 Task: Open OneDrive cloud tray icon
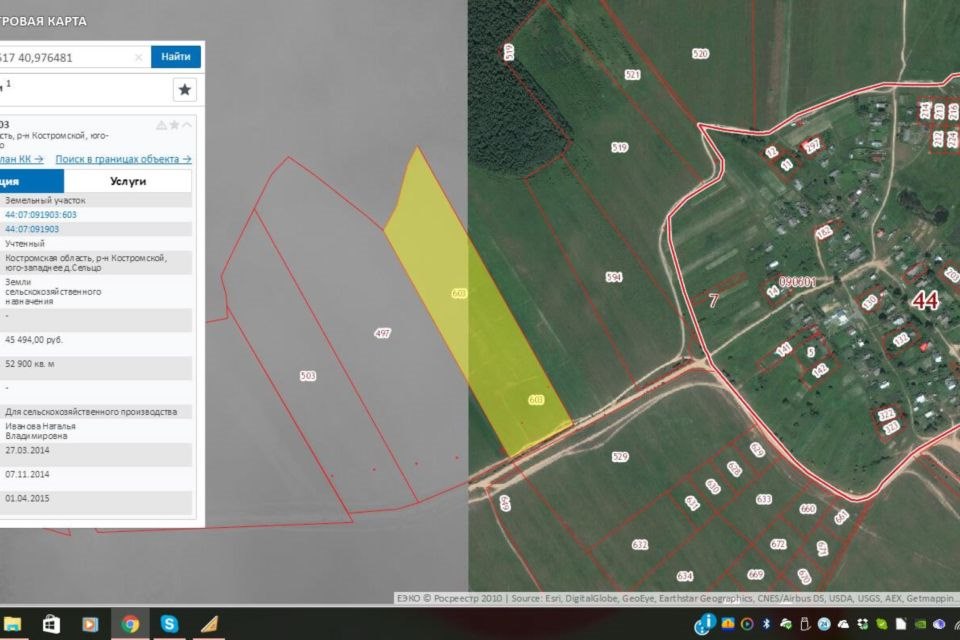pos(845,625)
